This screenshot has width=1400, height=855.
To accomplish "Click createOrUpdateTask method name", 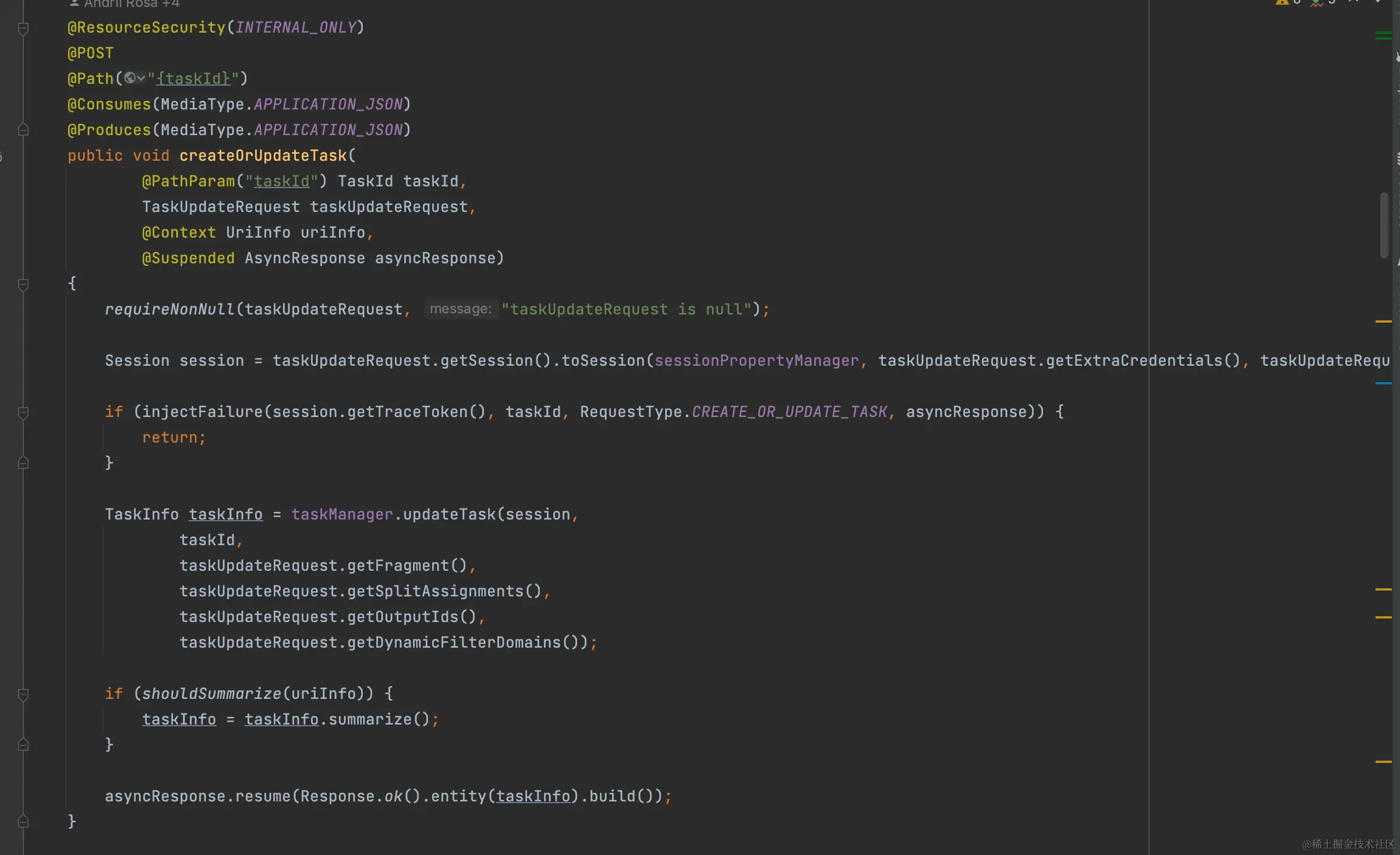I will coord(263,156).
